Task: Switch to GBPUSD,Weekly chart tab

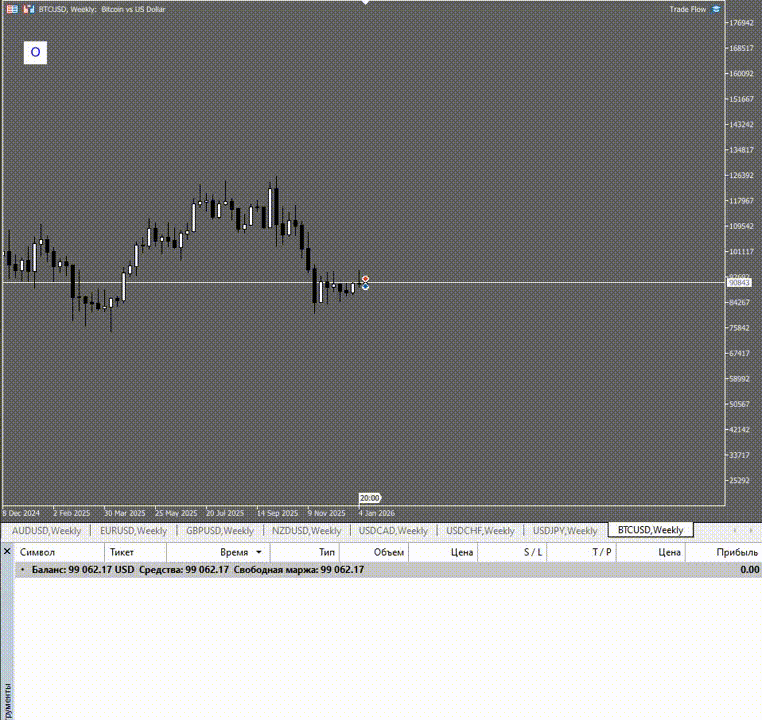Action: point(220,531)
